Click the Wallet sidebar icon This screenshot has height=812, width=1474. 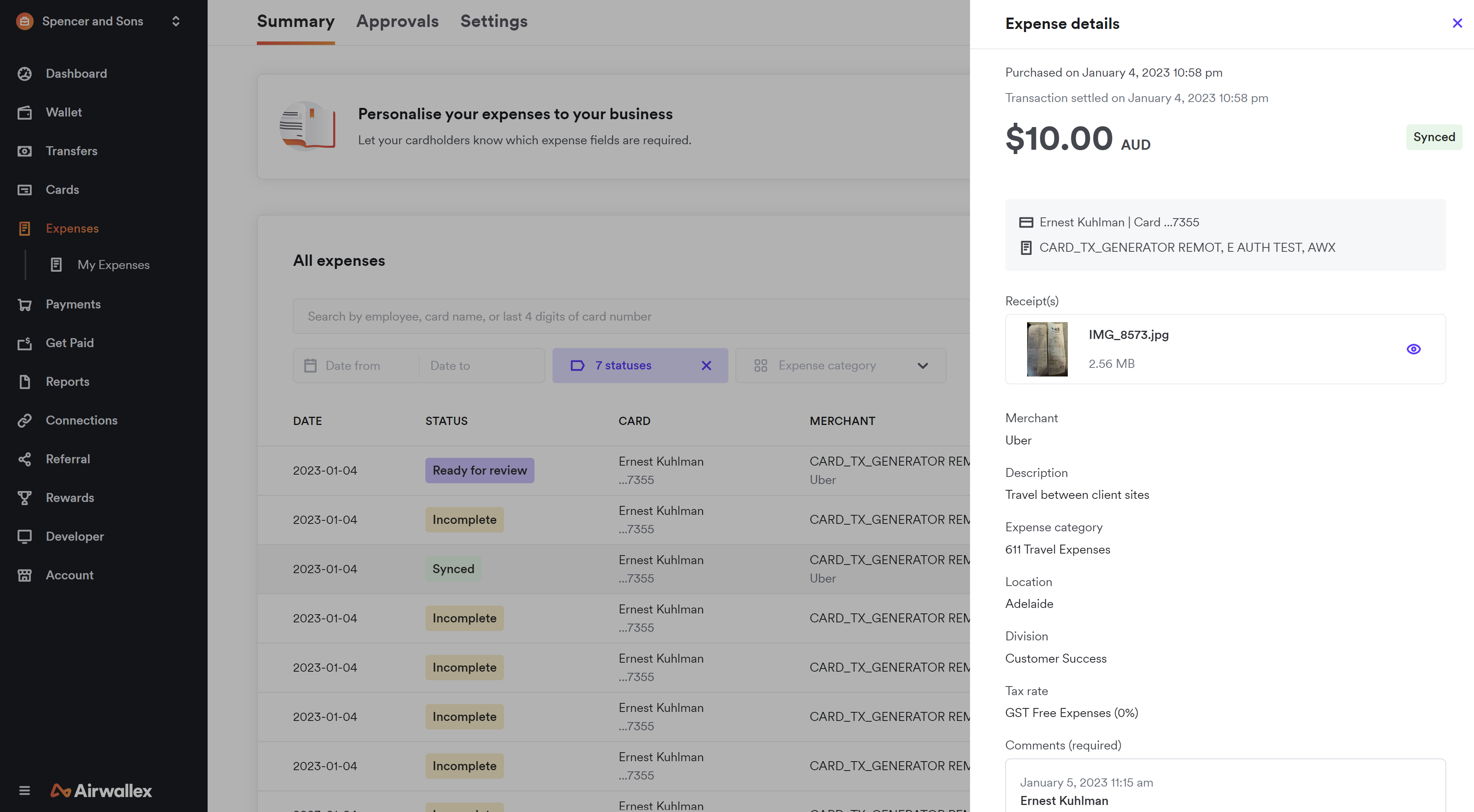coord(25,113)
